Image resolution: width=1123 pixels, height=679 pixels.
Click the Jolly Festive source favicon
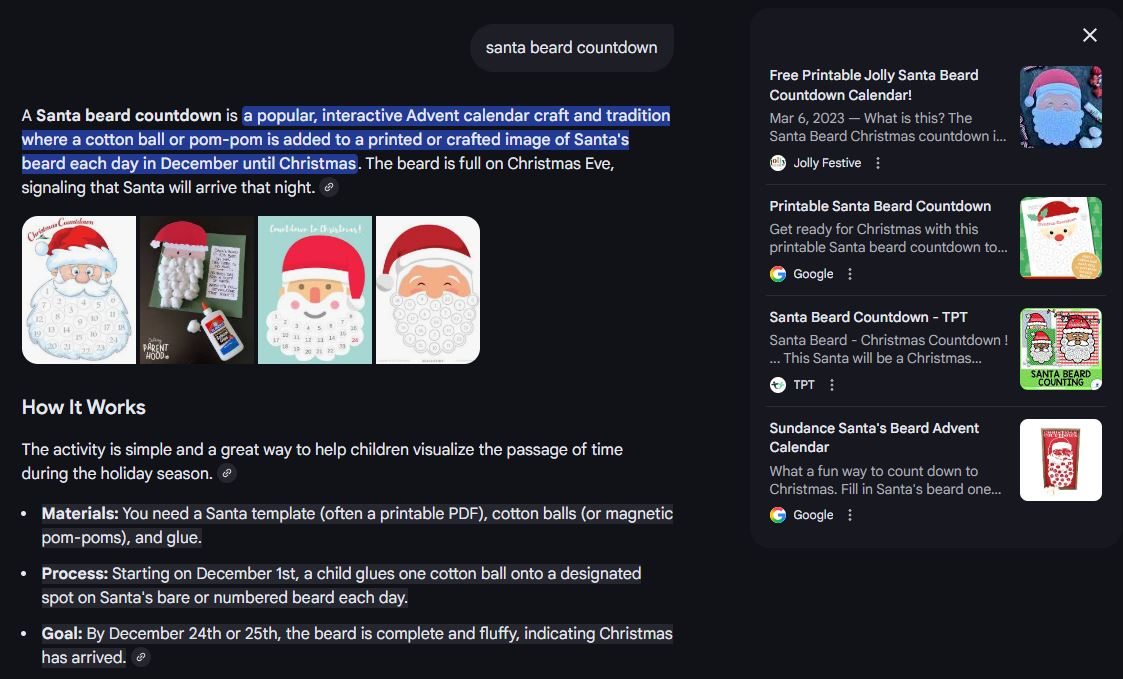778,162
